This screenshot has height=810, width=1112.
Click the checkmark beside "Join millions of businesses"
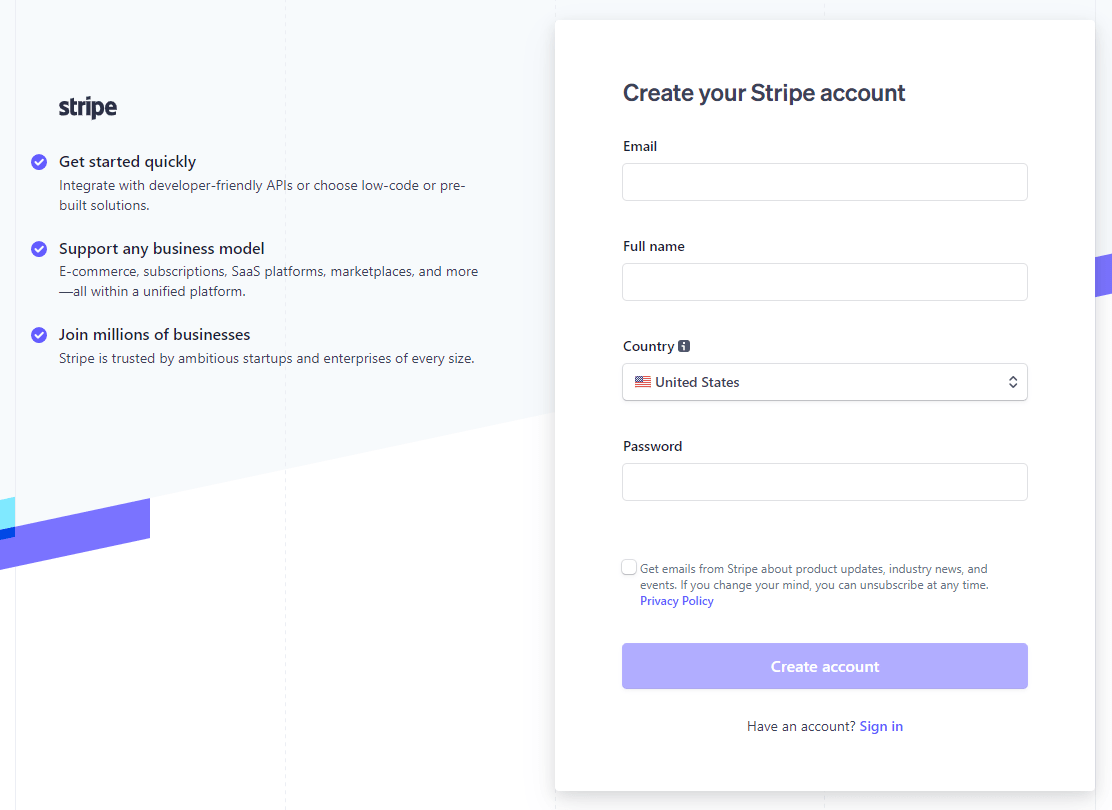coord(38,334)
